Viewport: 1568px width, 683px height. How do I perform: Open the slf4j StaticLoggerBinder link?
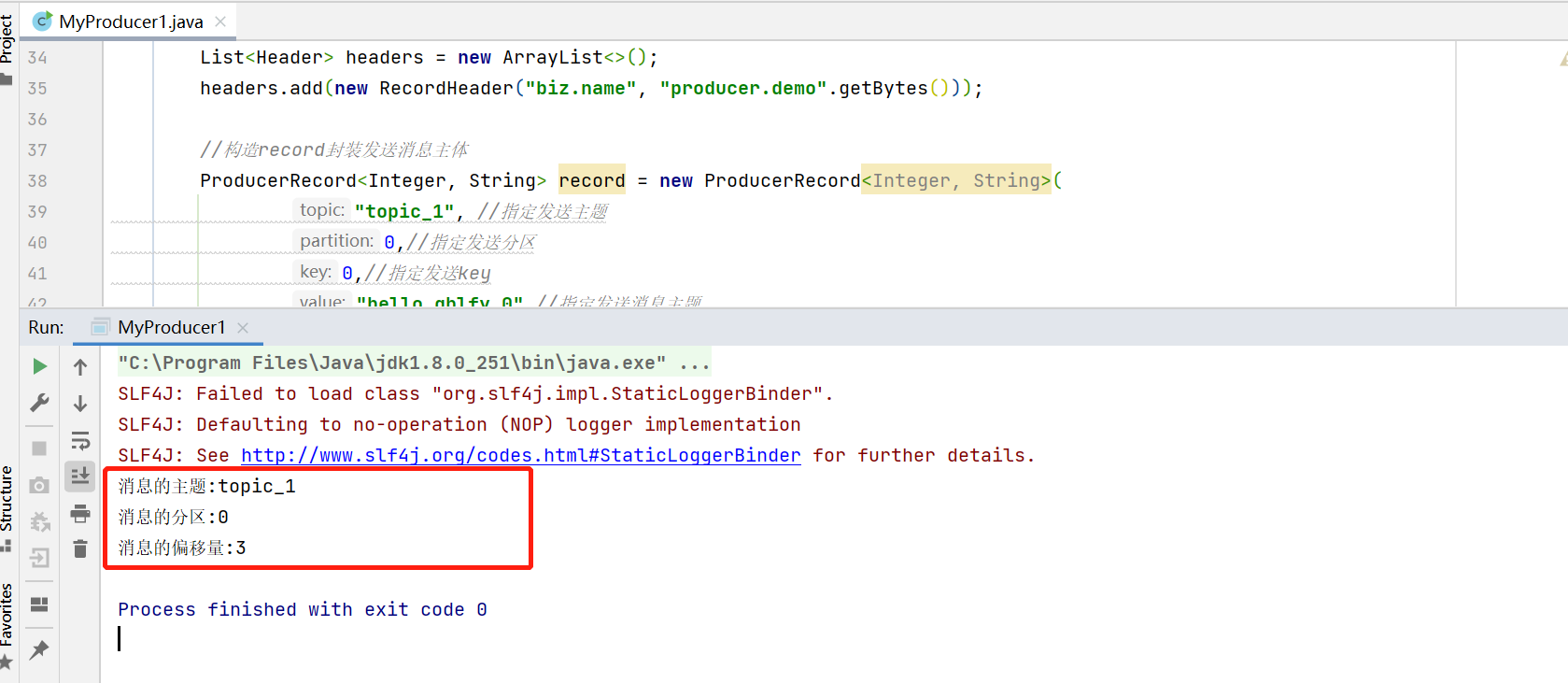521,455
